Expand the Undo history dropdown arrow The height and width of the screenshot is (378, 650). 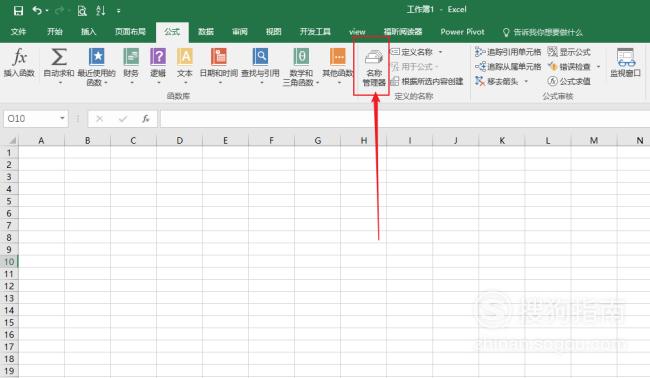47,10
